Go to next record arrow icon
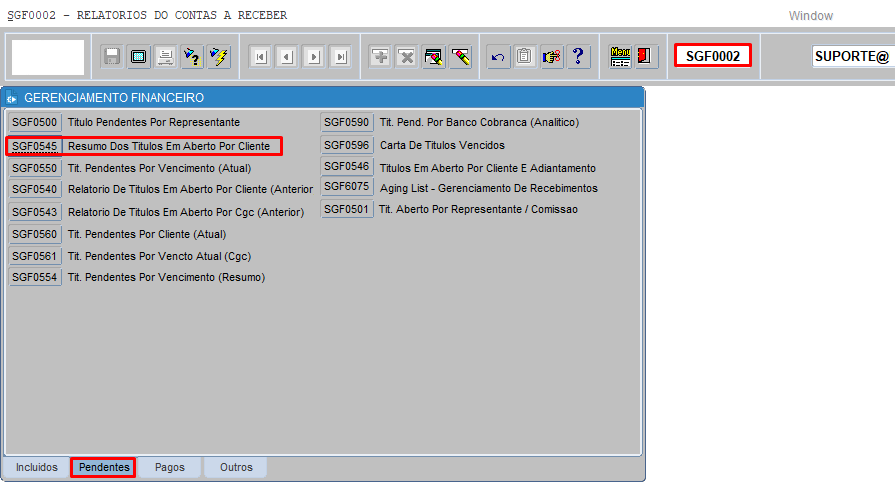This screenshot has width=895, height=484. (314, 57)
